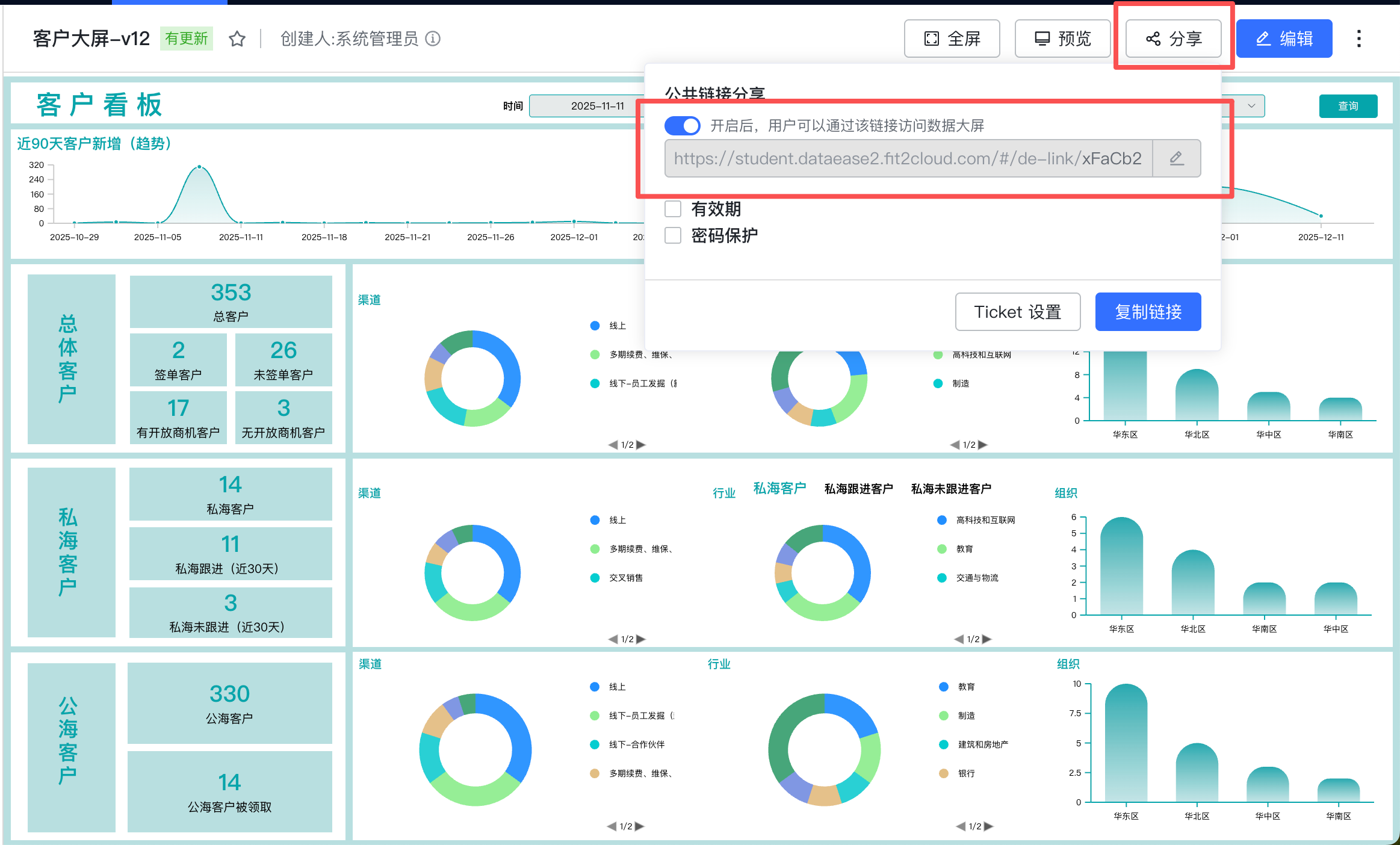Click the edit pencil beside share link

click(x=1176, y=158)
